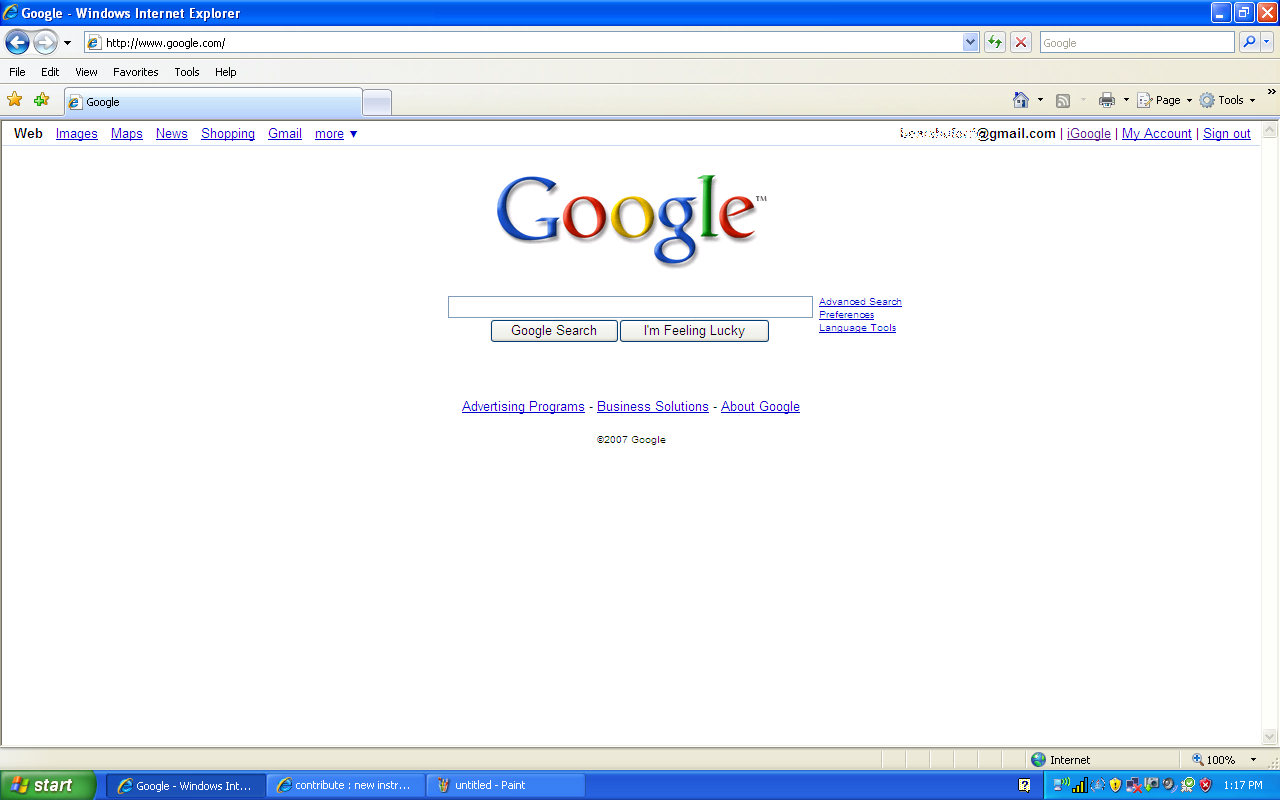
Task: Open the gear Tools command bar dropdown
Action: tap(1228, 100)
